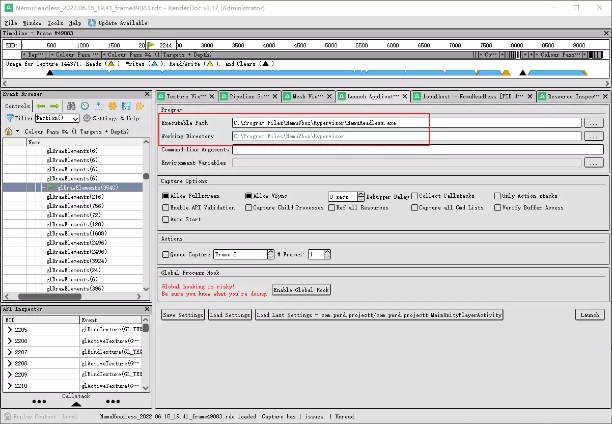The width and height of the screenshot is (612, 424).
Task: Expand API Inspector row 2207
Action: click(x=9, y=352)
